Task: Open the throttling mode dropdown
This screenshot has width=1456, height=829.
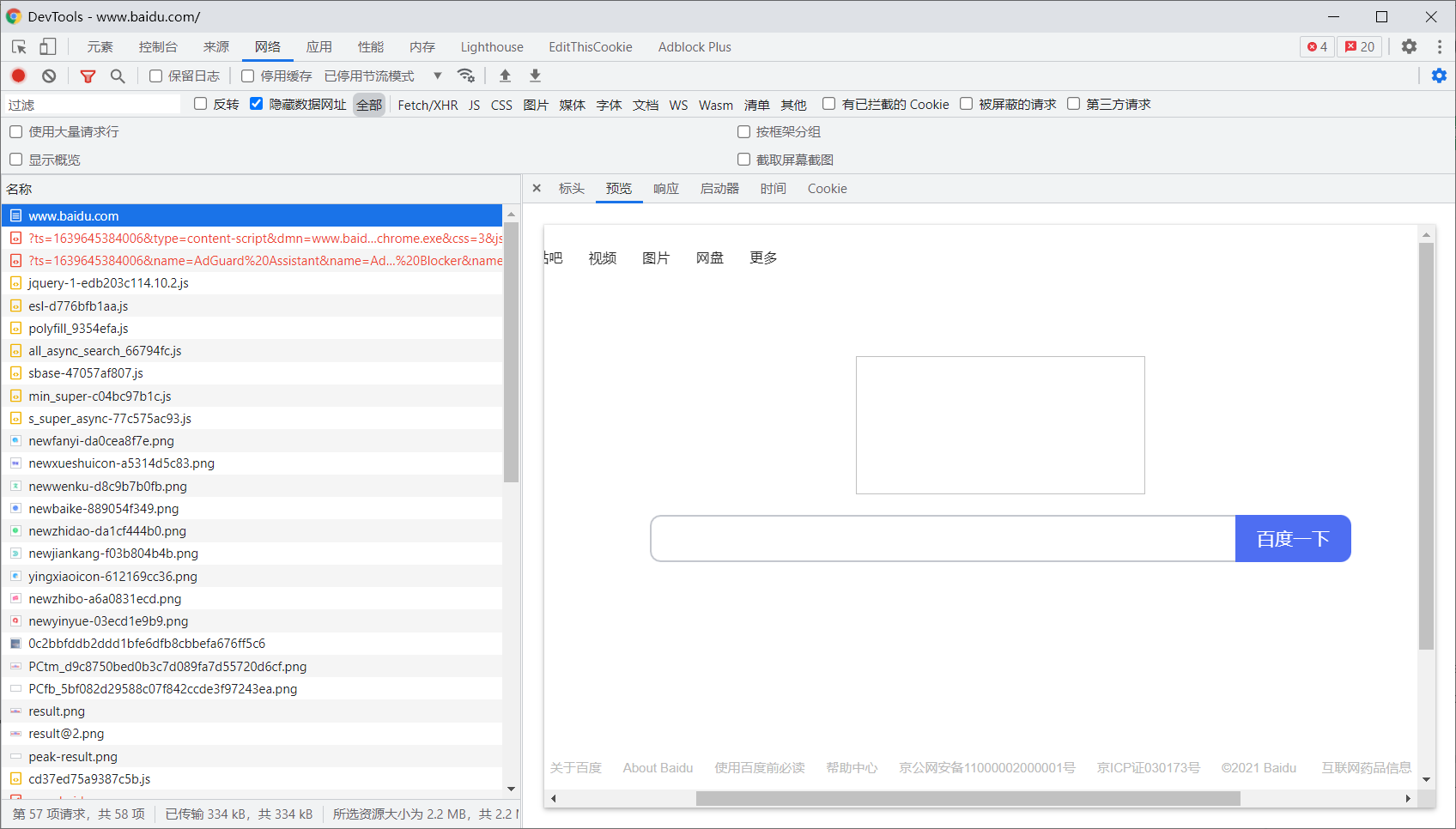Action: click(383, 76)
